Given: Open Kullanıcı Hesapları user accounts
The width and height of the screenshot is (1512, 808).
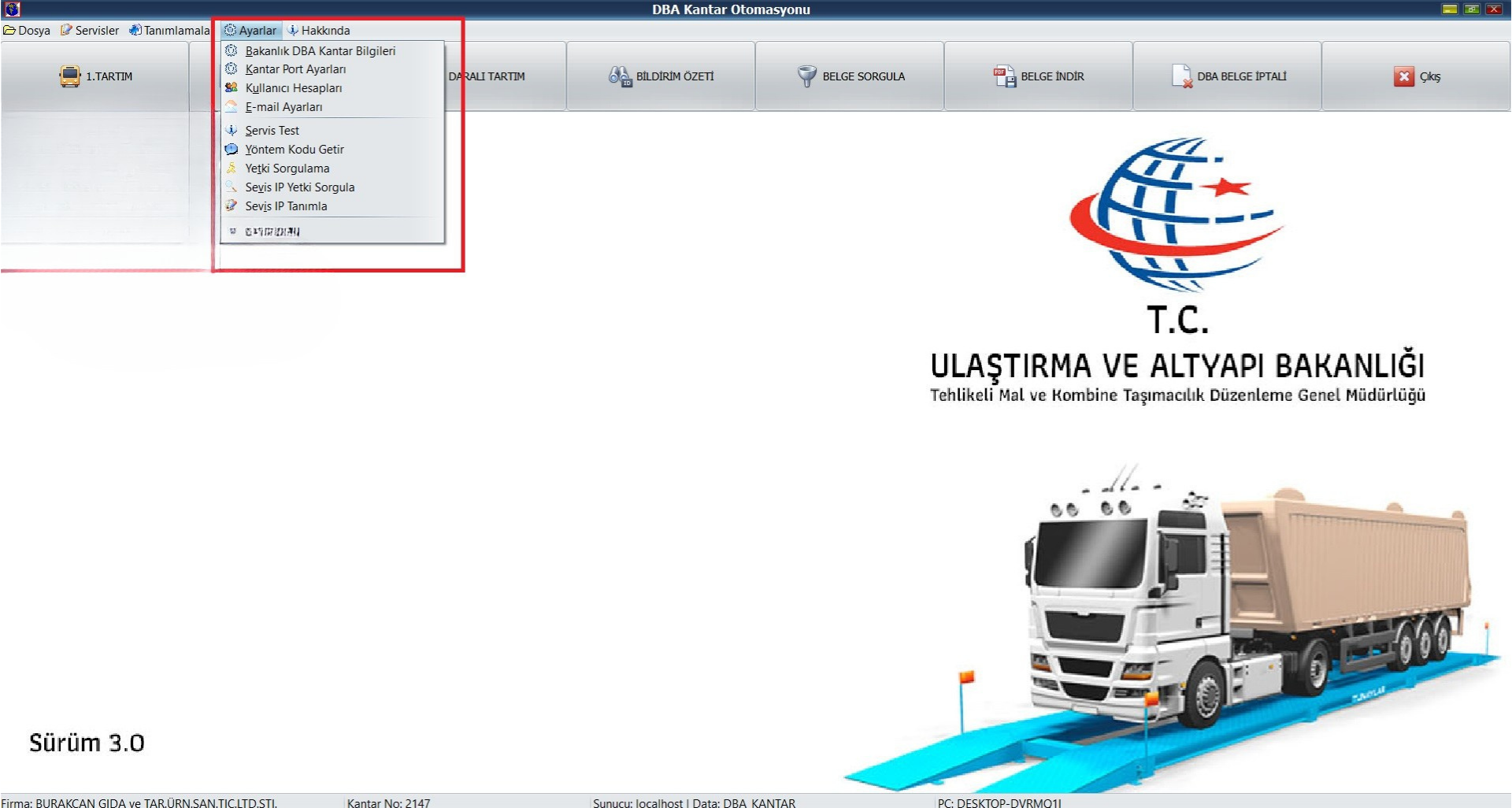Looking at the screenshot, I should (x=333, y=88).
